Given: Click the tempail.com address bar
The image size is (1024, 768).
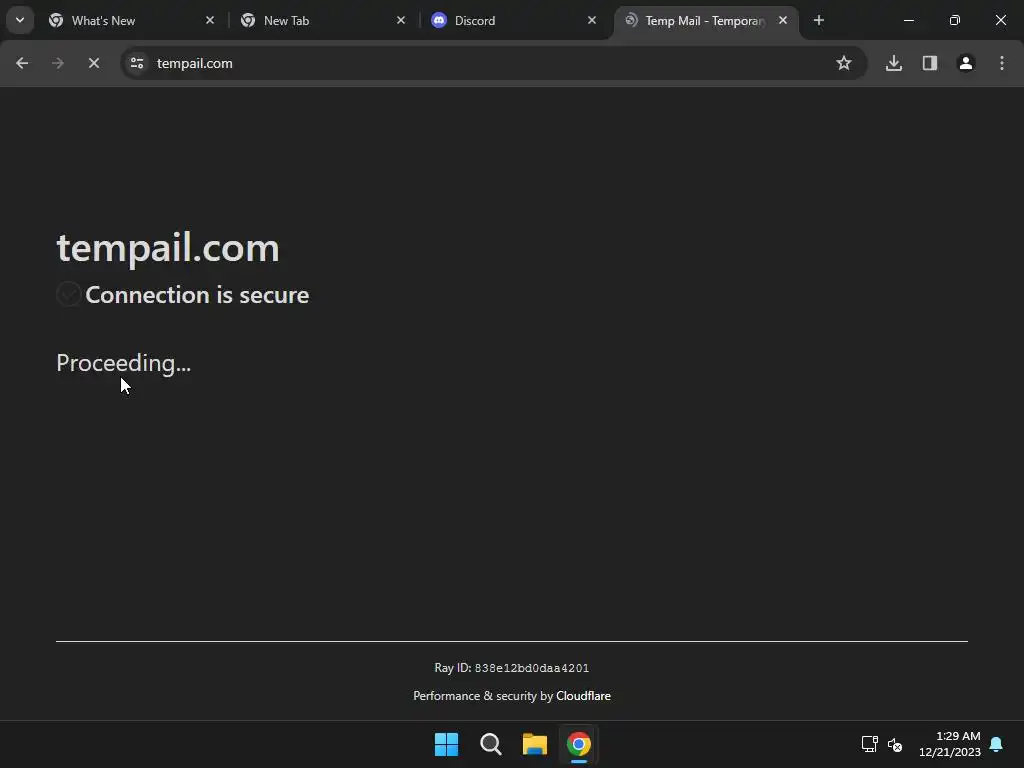Looking at the screenshot, I should [493, 63].
